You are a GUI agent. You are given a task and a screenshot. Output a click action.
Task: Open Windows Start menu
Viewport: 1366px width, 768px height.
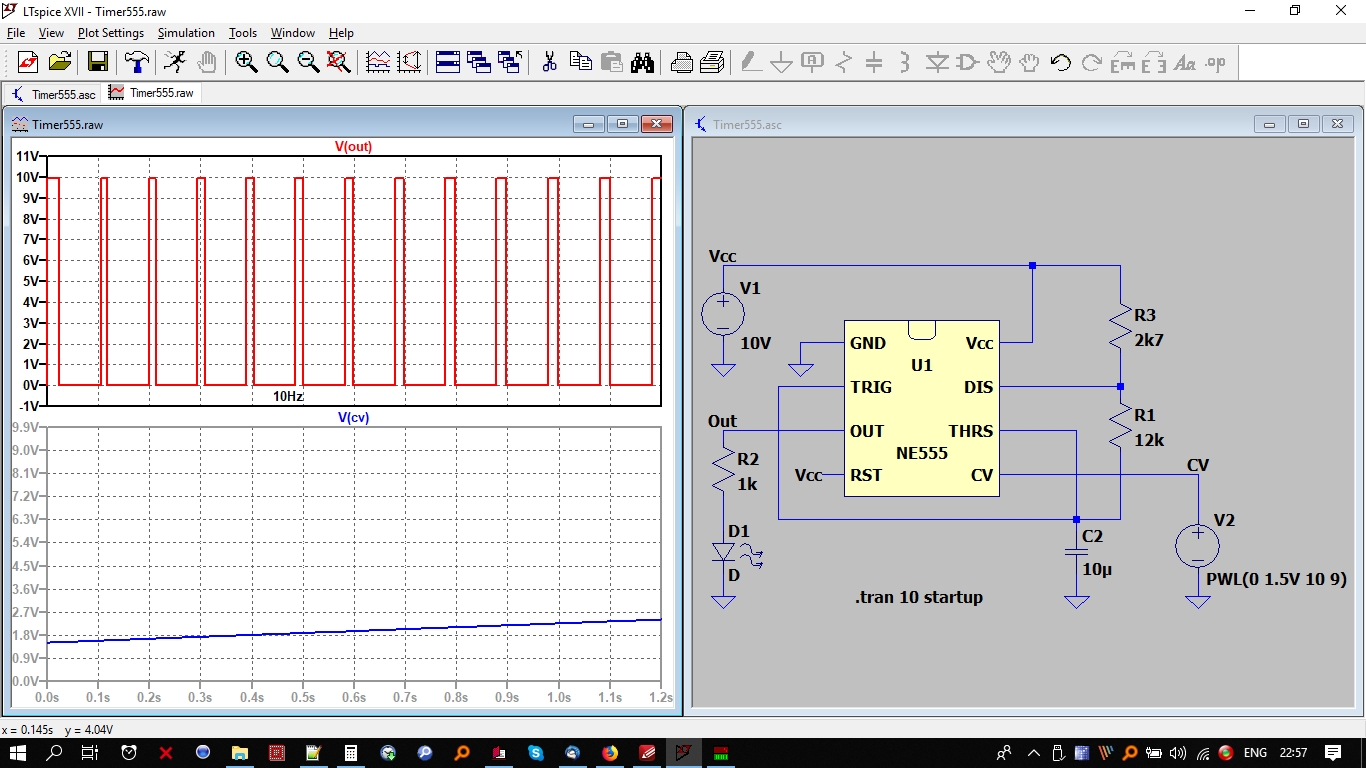point(20,752)
